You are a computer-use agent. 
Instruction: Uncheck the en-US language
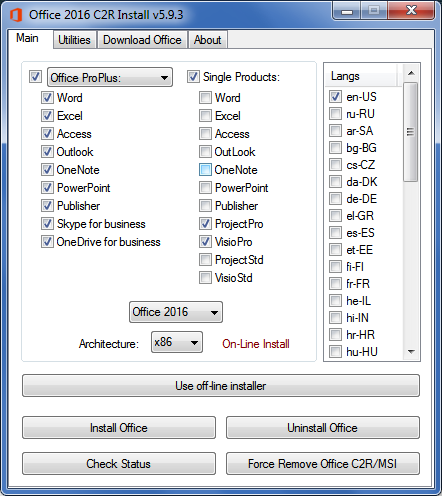click(335, 97)
